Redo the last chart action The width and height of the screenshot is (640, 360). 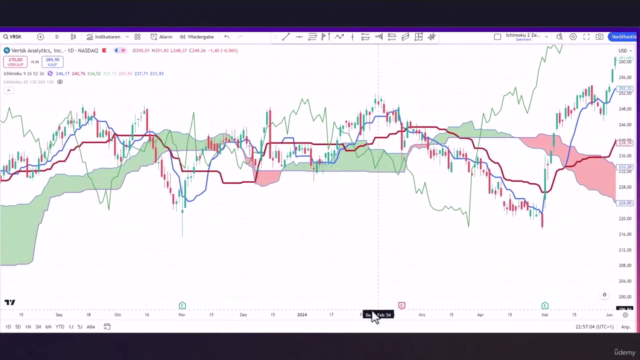click(240, 37)
